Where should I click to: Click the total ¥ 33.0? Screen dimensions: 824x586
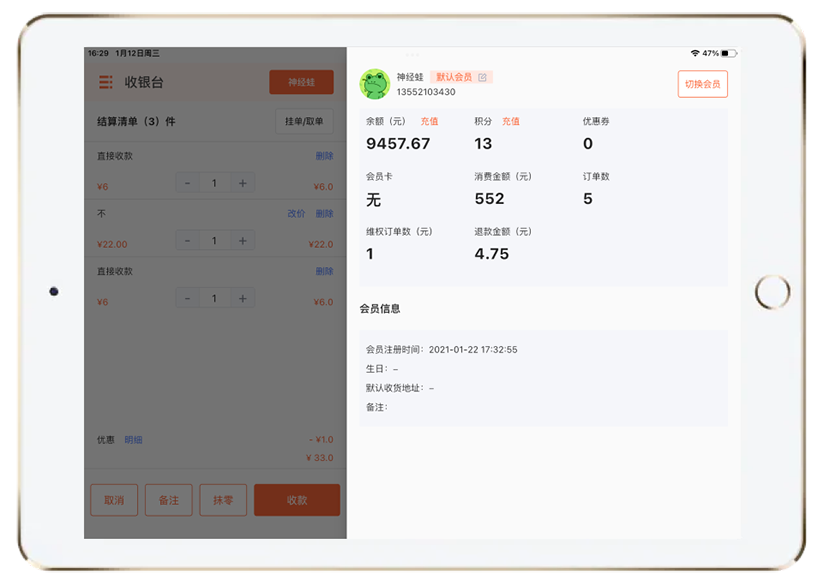click(x=320, y=458)
